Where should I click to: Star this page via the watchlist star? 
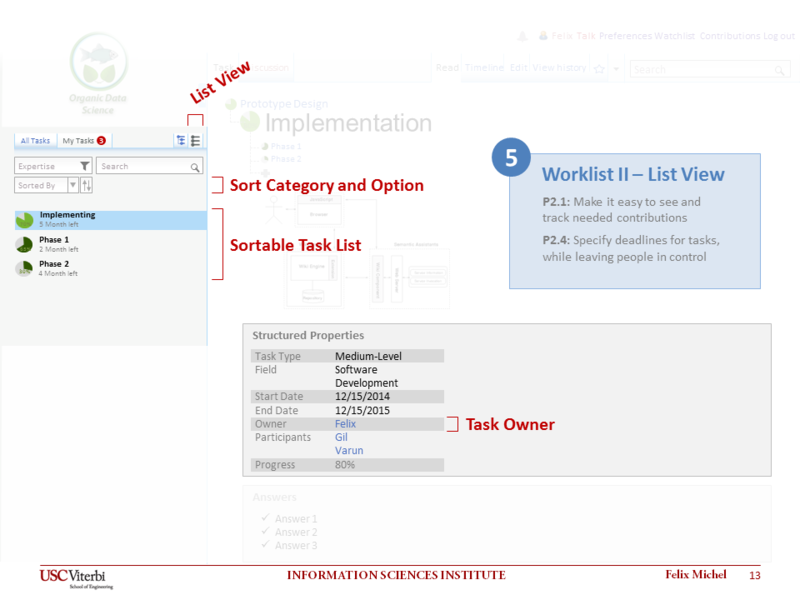click(598, 70)
